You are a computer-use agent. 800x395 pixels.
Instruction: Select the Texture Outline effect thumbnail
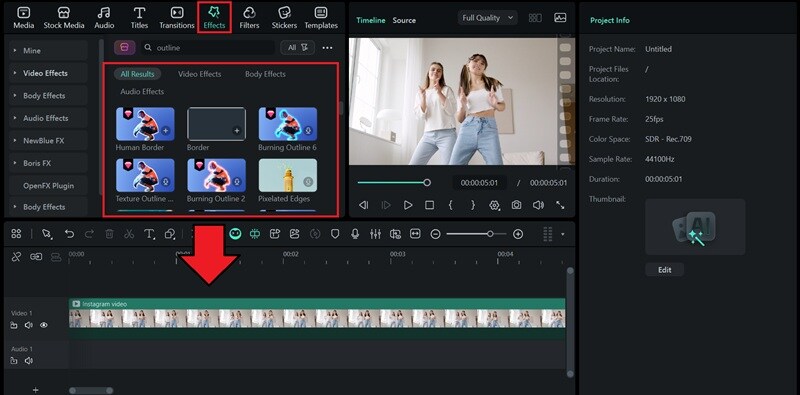145,175
